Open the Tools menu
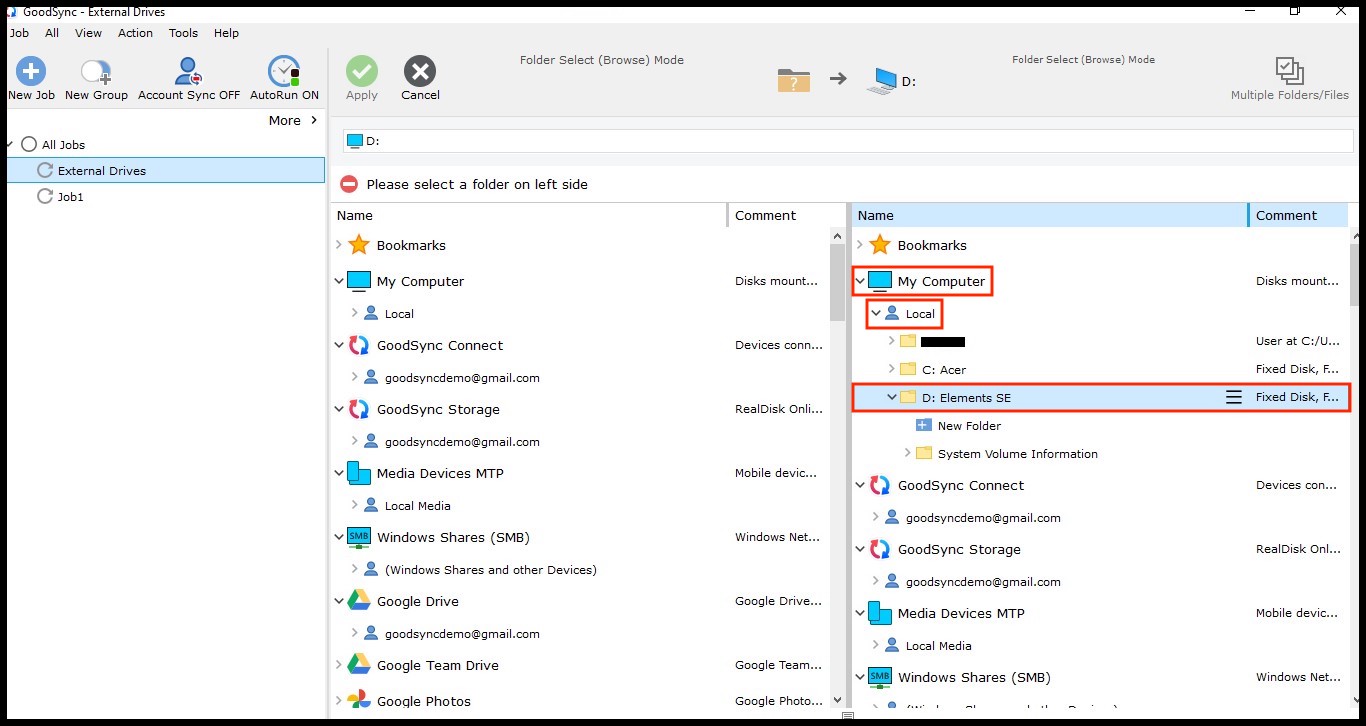 click(x=183, y=33)
